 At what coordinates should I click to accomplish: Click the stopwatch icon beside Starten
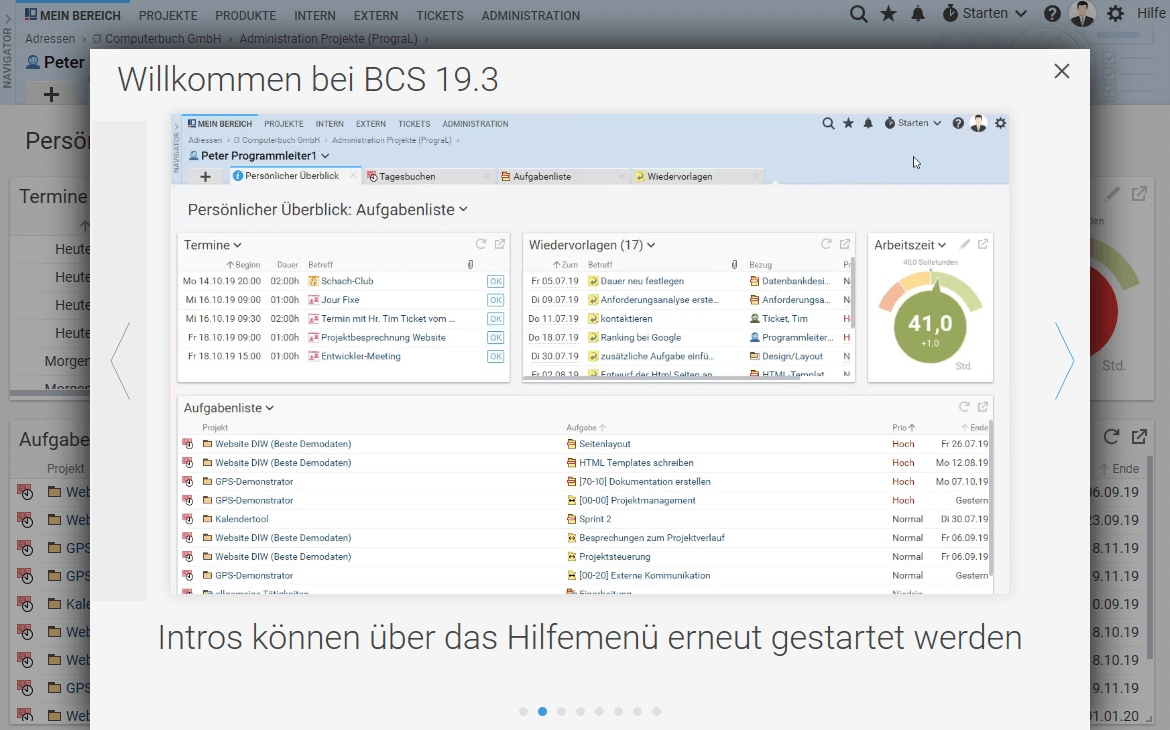950,14
